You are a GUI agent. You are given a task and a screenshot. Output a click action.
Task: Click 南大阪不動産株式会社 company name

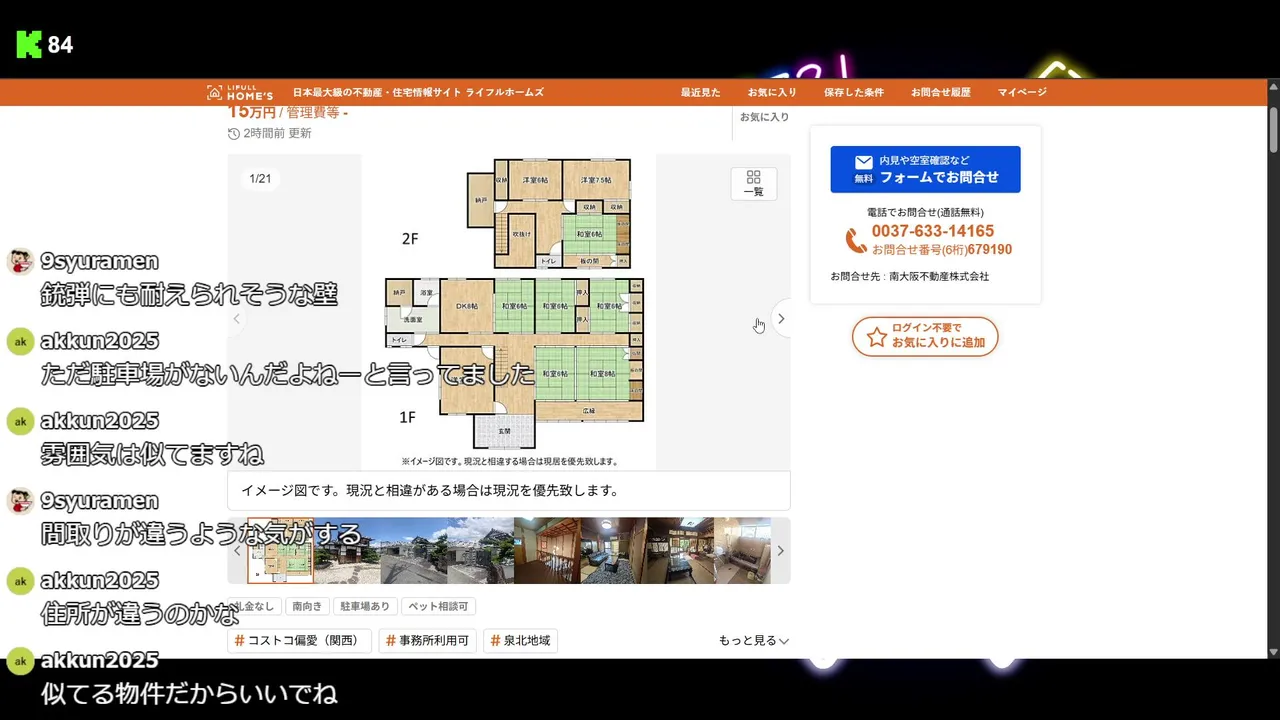939,276
